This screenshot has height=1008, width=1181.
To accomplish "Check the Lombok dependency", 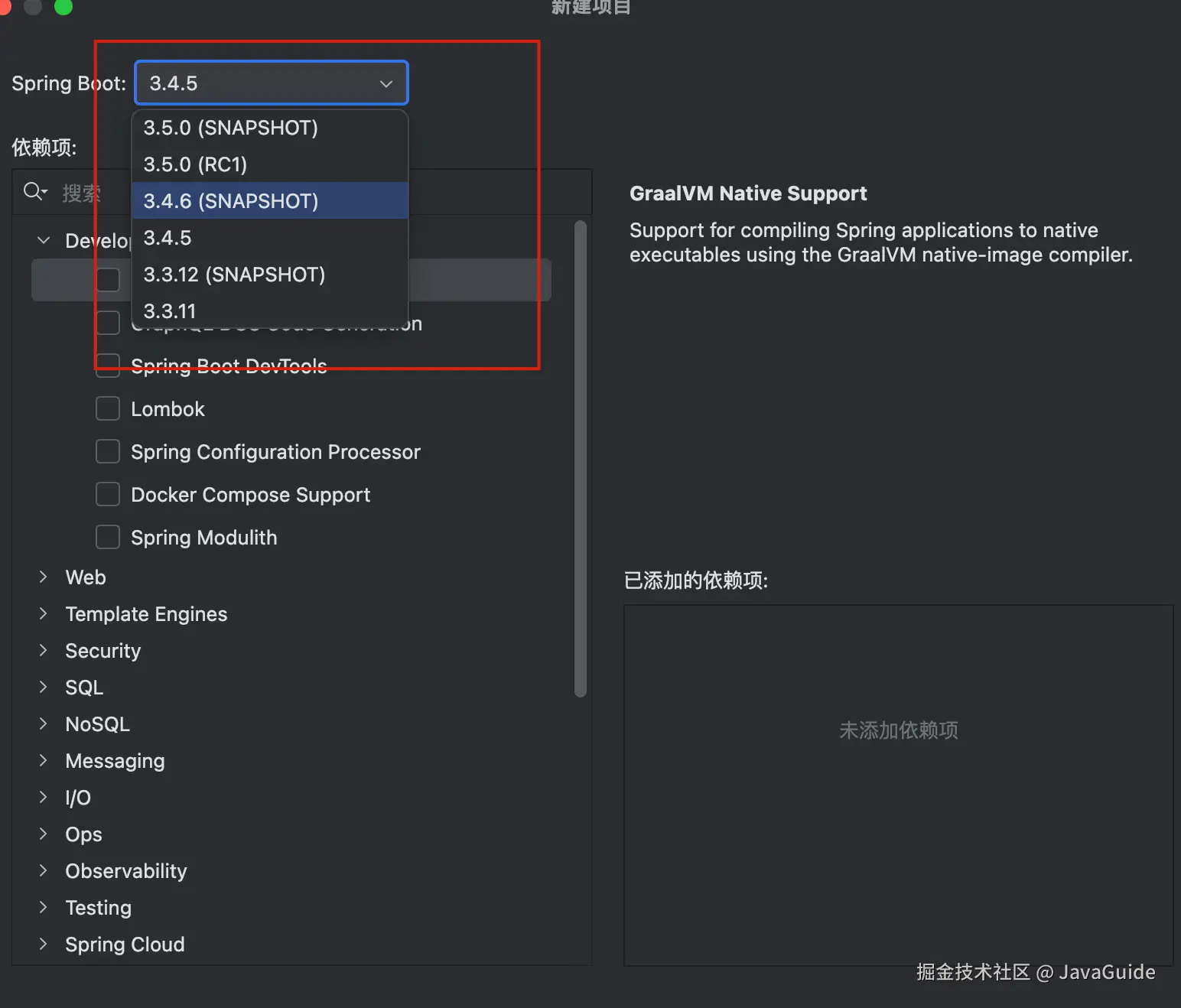I will tap(108, 408).
